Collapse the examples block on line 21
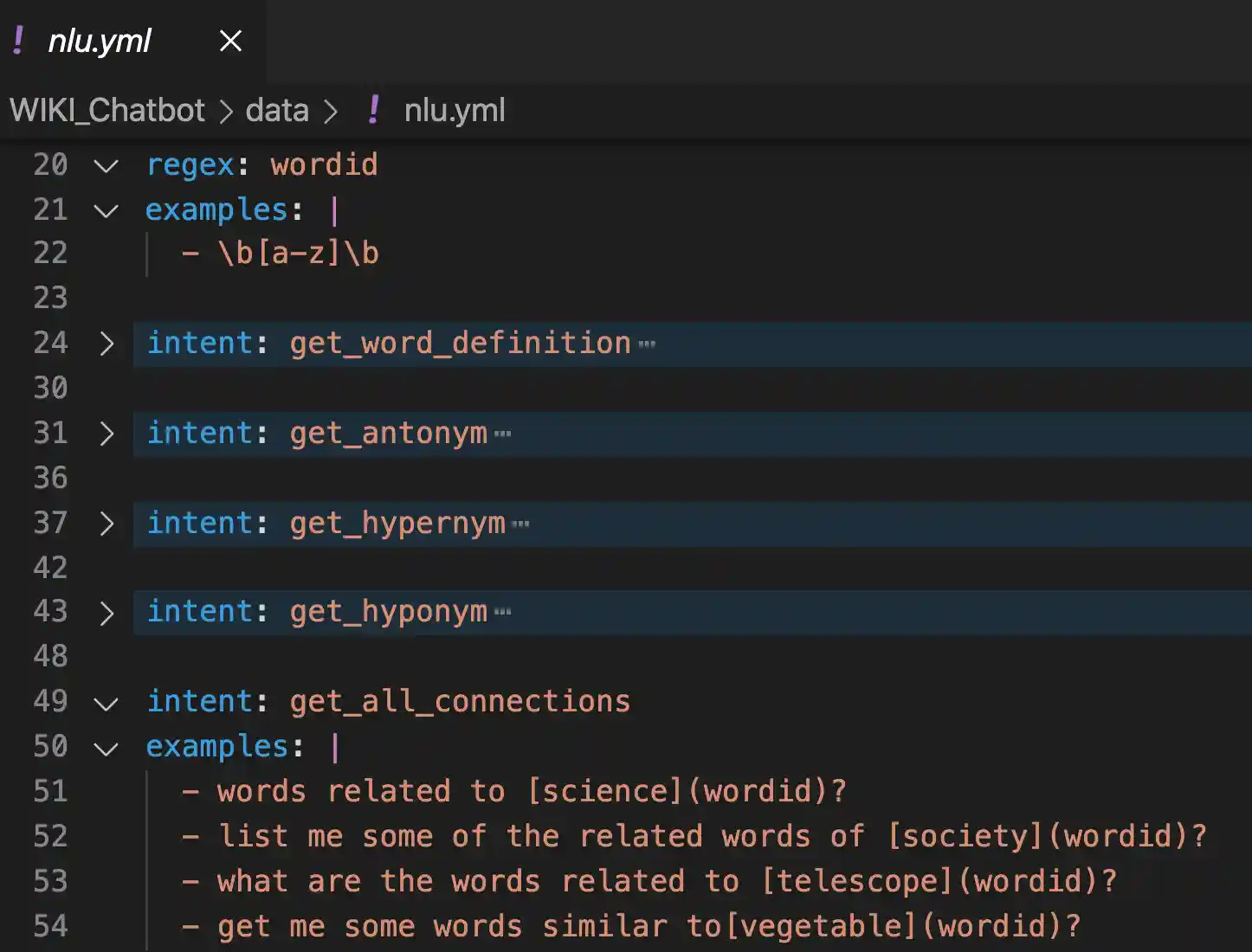 pyautogui.click(x=106, y=210)
